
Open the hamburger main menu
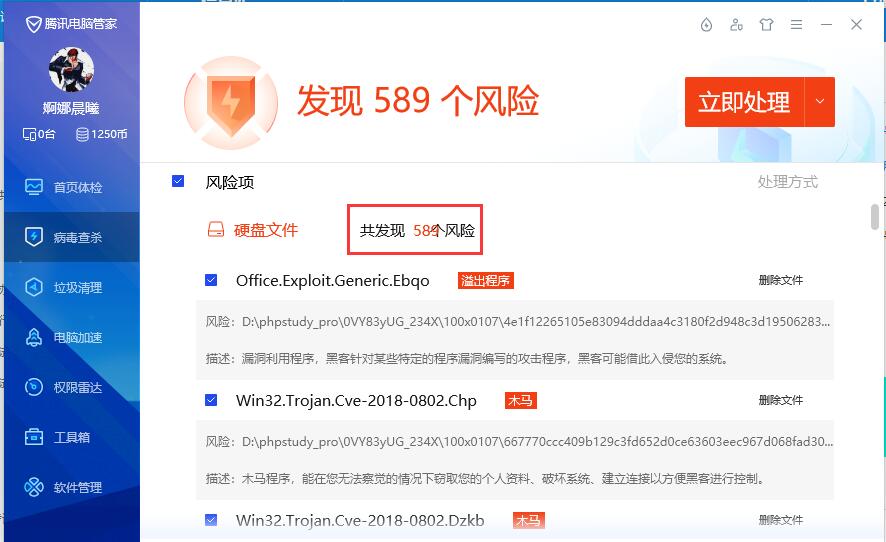pos(796,24)
